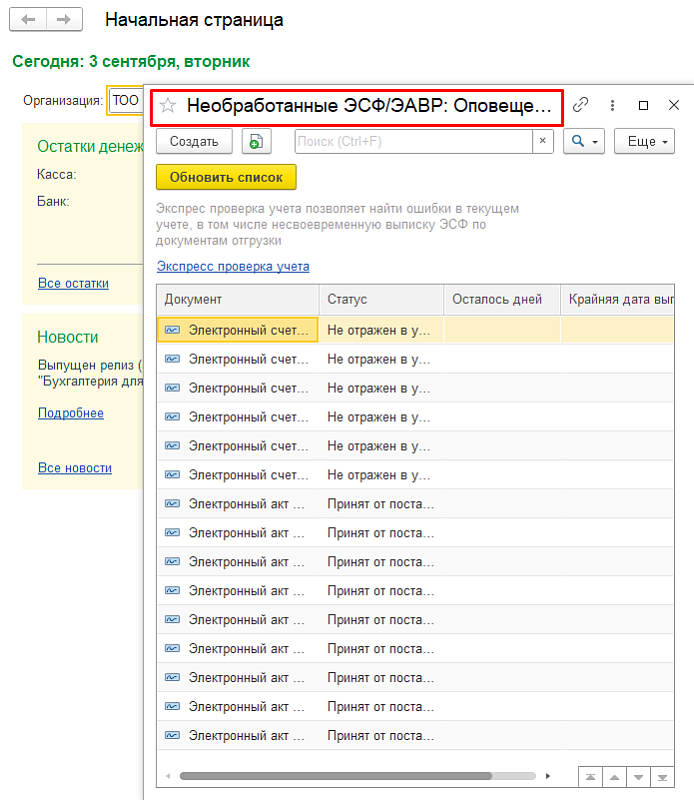Open the Экспресс проверка учета link
Image resolution: width=694 pixels, height=800 pixels.
[233, 267]
